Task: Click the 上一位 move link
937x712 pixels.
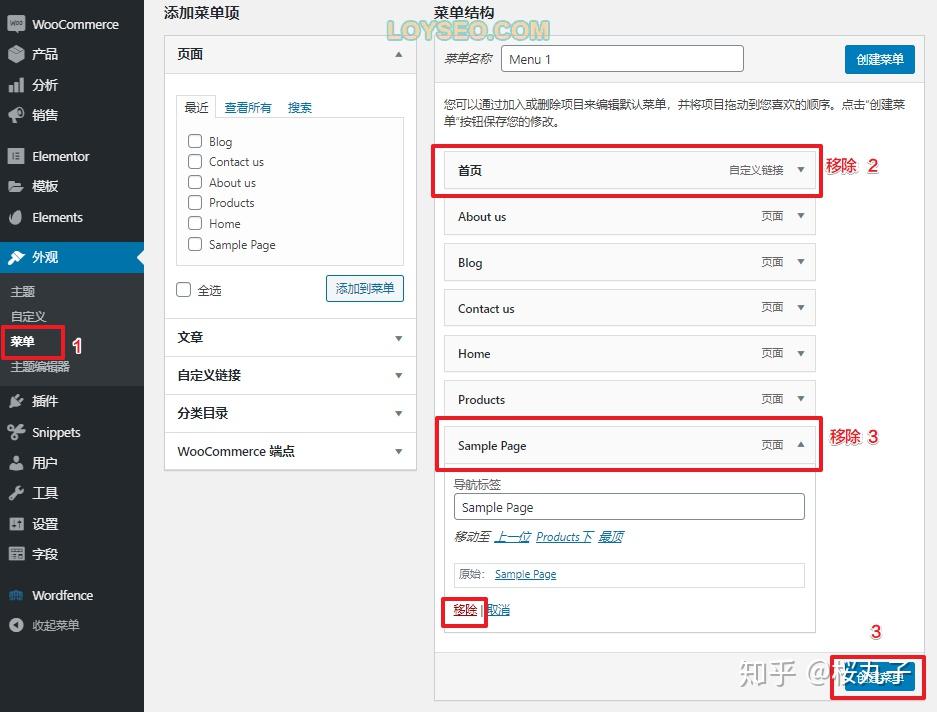Action: pyautogui.click(x=513, y=537)
